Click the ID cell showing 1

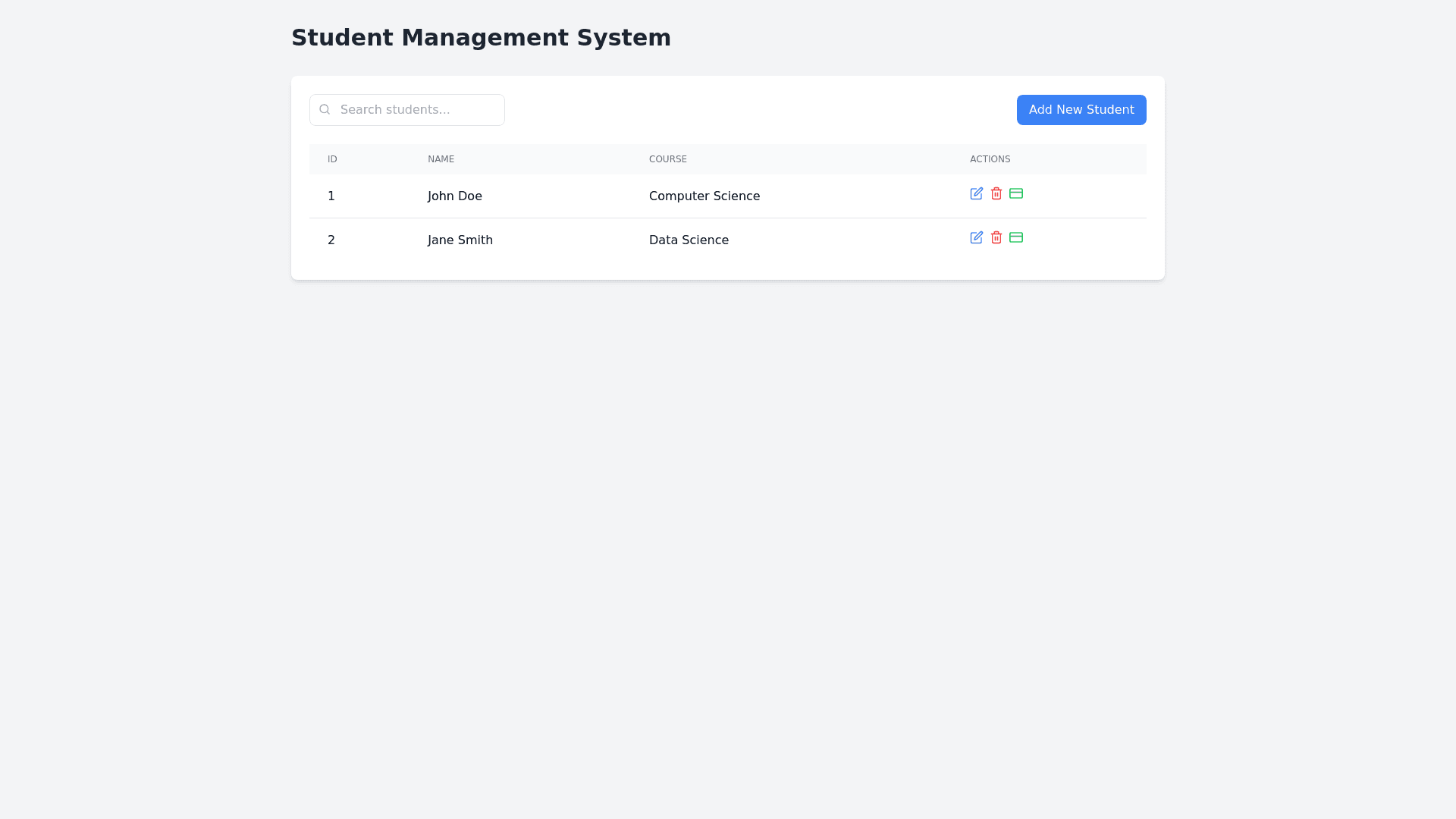(331, 196)
